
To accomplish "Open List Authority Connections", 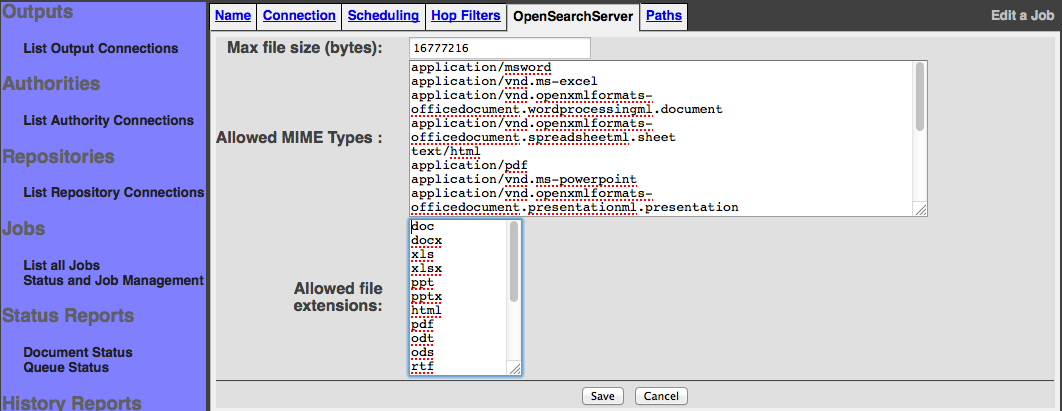I will pos(108,120).
